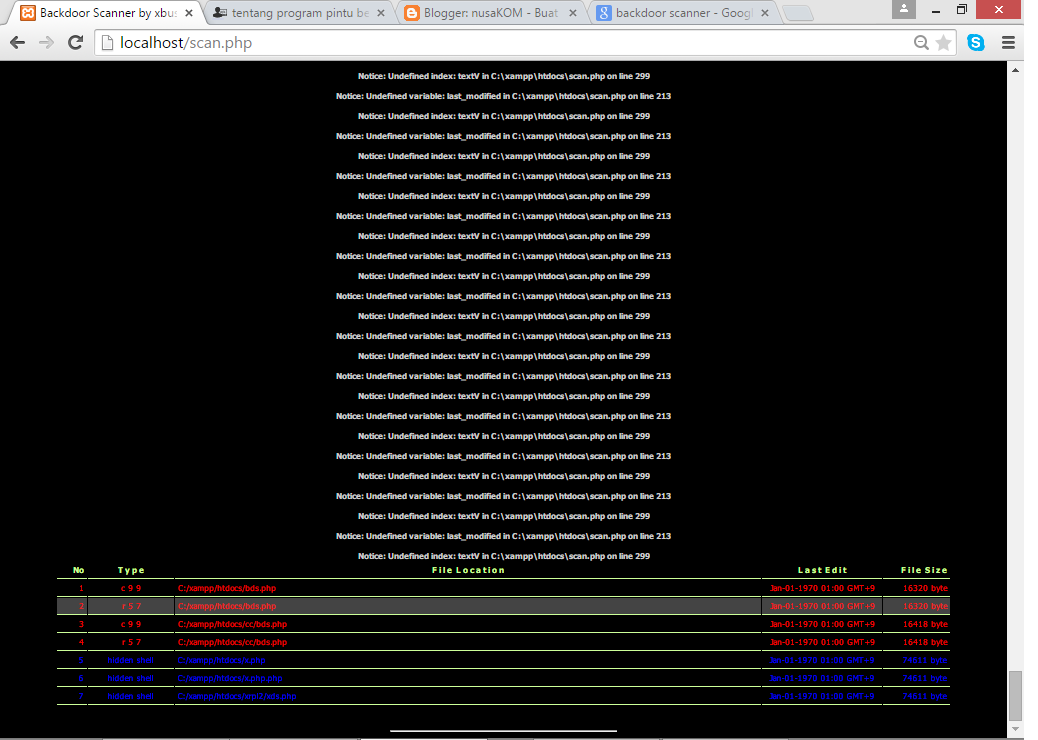Go forward to the next page
The width and height of the screenshot is (1038, 740).
click(x=46, y=42)
